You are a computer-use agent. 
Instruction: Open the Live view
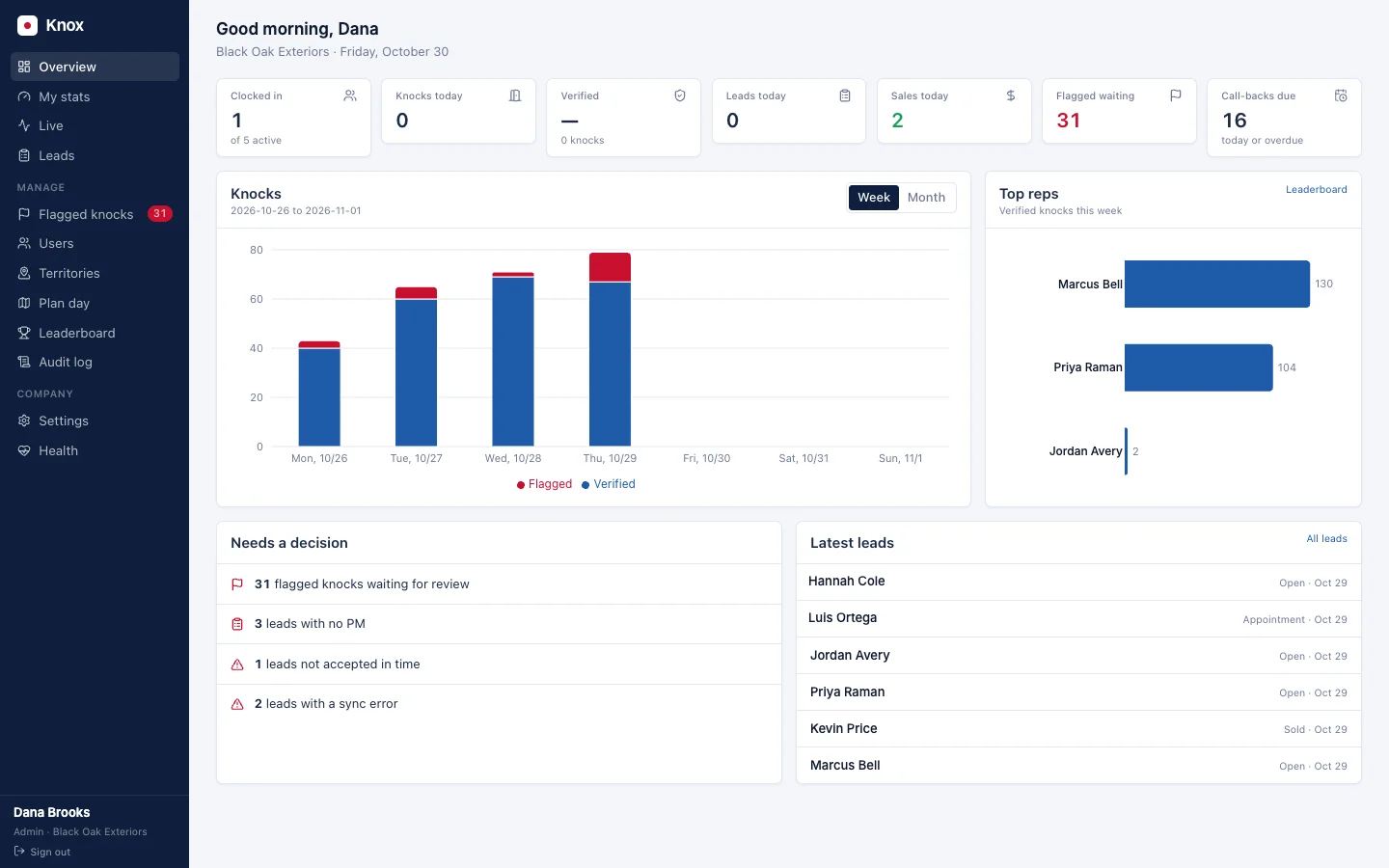pyautogui.click(x=95, y=125)
